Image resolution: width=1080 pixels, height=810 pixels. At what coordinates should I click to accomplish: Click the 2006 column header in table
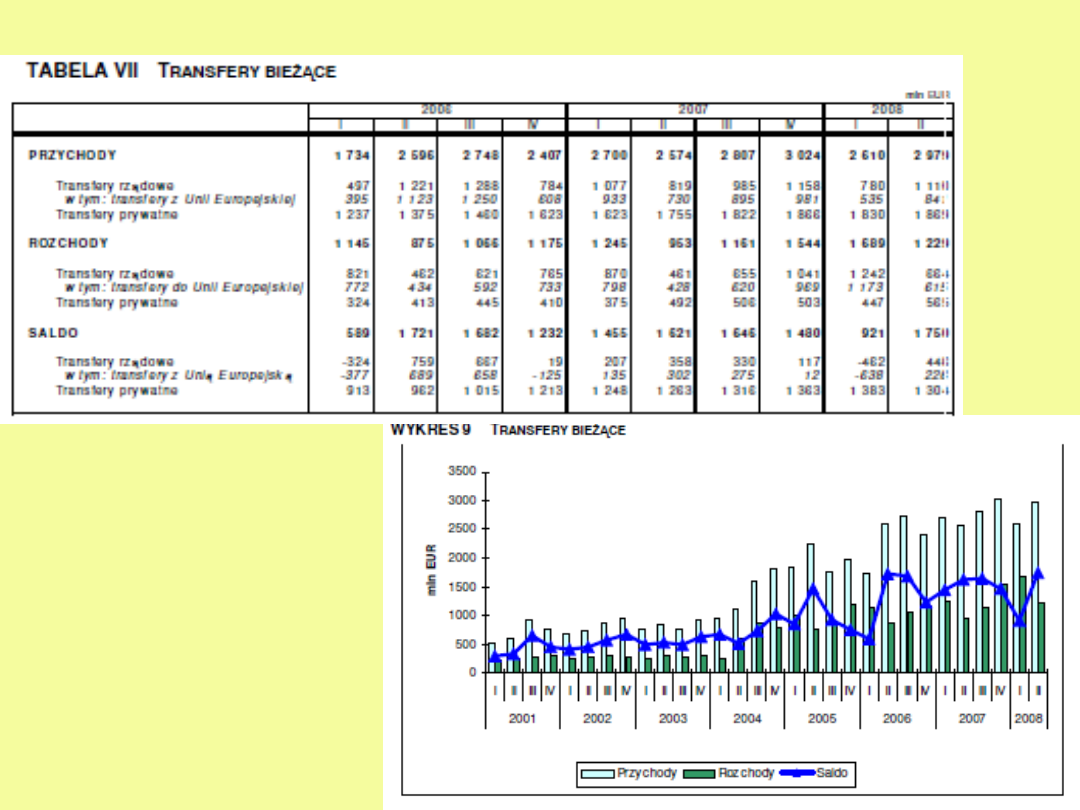point(436,109)
